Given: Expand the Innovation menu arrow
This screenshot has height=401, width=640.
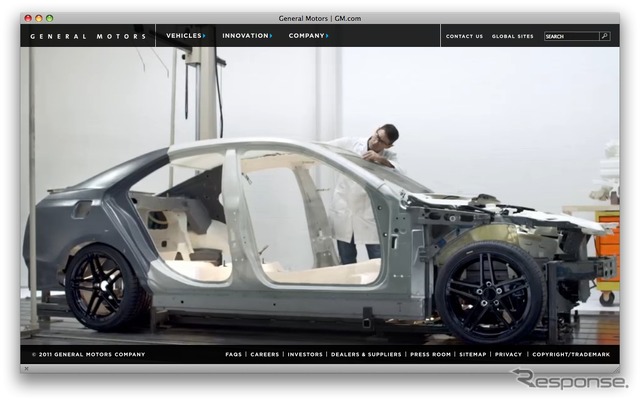Looking at the screenshot, I should (x=271, y=36).
